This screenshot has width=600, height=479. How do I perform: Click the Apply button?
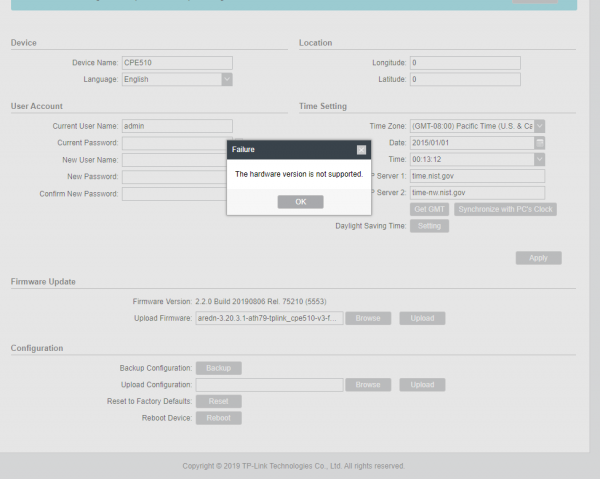pyautogui.click(x=538, y=258)
